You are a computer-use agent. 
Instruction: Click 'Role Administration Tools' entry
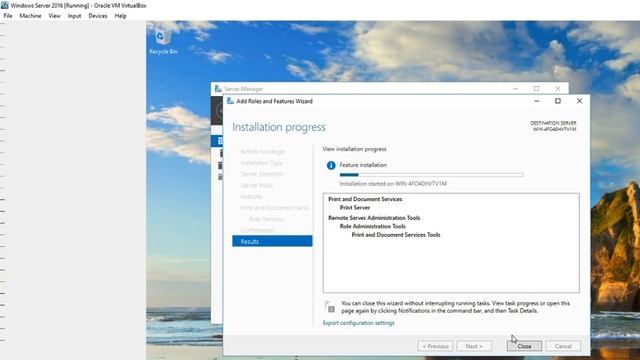tap(373, 226)
